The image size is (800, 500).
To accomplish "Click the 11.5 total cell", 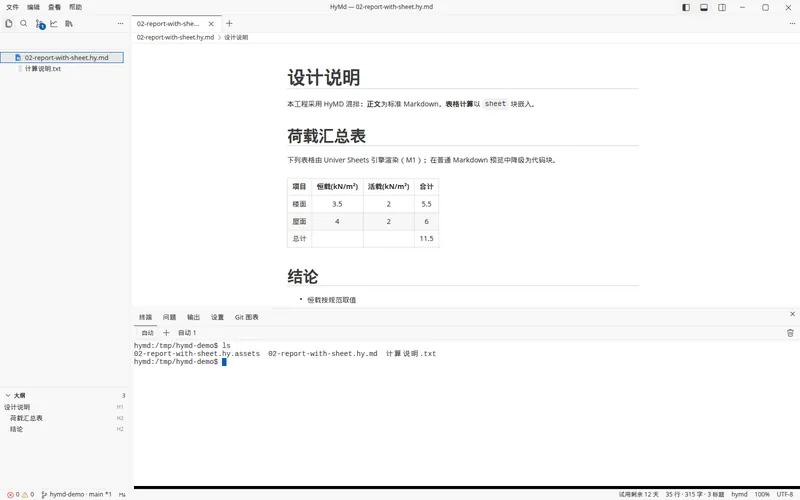I will click(427, 239).
